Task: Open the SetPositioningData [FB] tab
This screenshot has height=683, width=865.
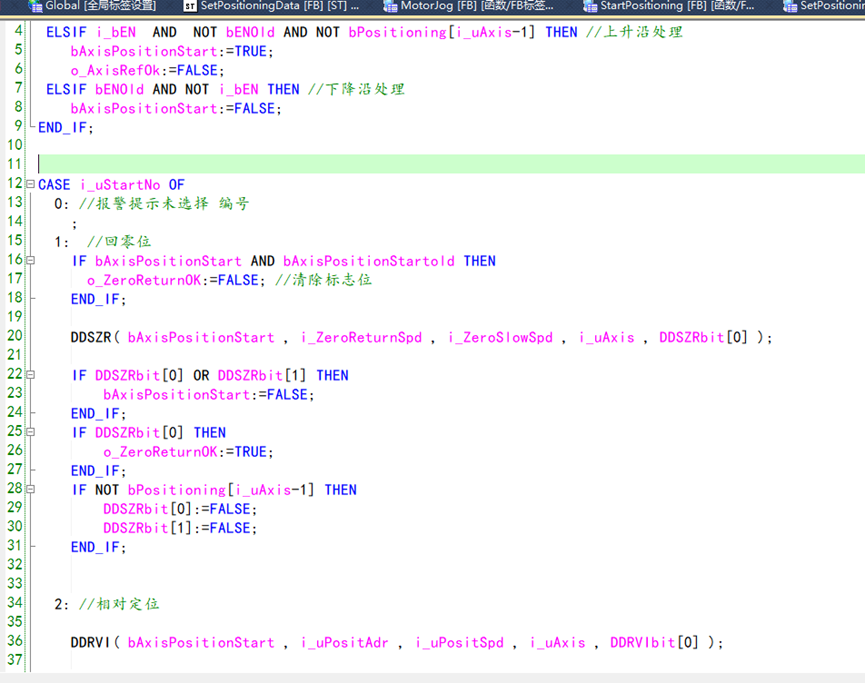Action: tap(279, 6)
